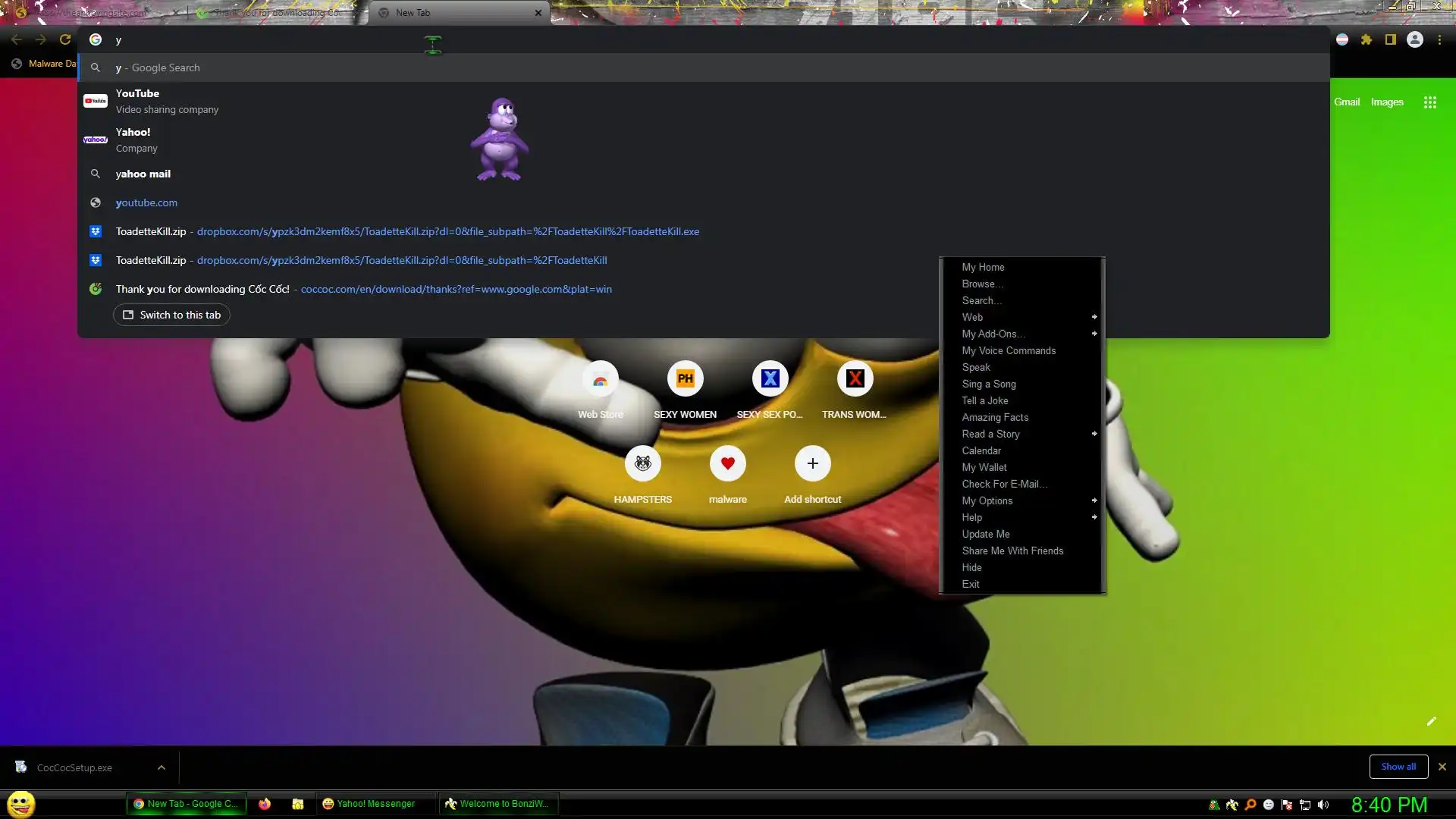Open Firefox from the taskbar

265,804
